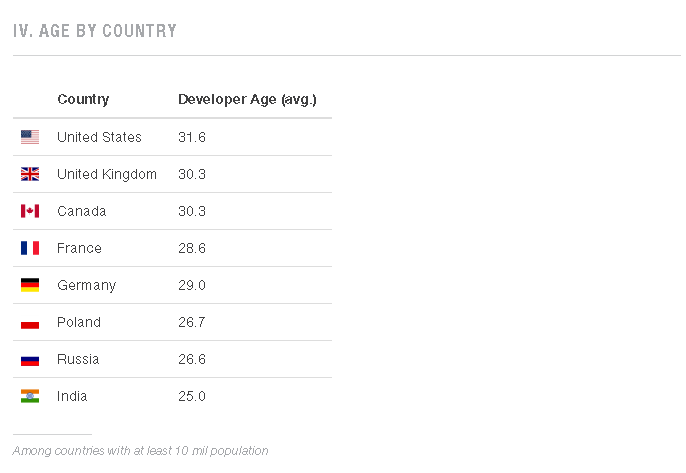The width and height of the screenshot is (686, 473).
Task: Select the United States country name
Action: [99, 137]
